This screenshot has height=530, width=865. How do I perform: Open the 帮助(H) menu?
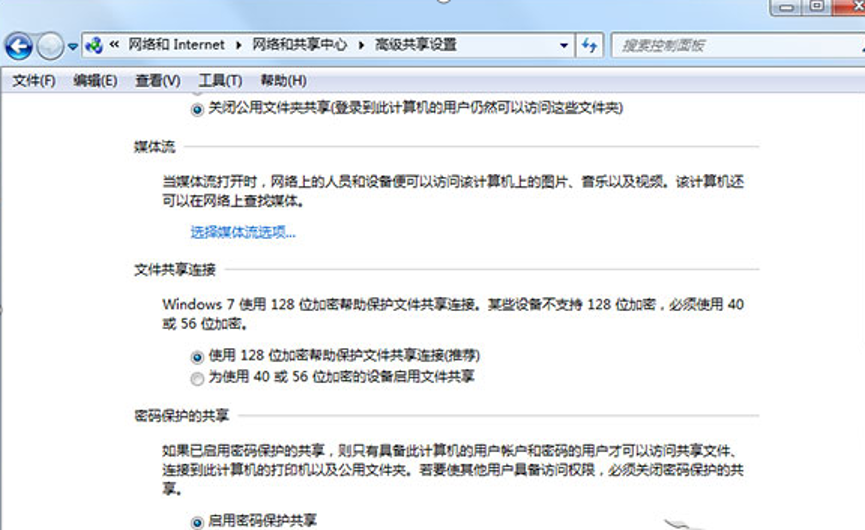[284, 81]
